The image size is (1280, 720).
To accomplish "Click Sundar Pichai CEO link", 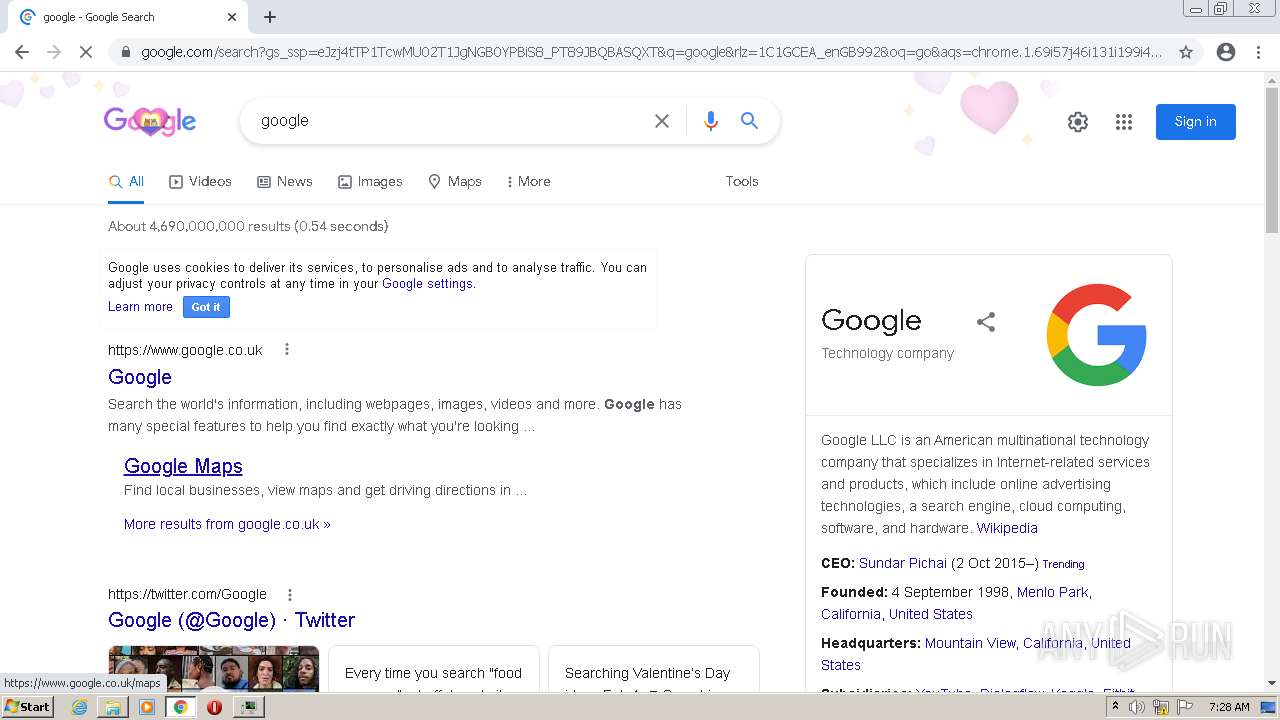I will [903, 563].
